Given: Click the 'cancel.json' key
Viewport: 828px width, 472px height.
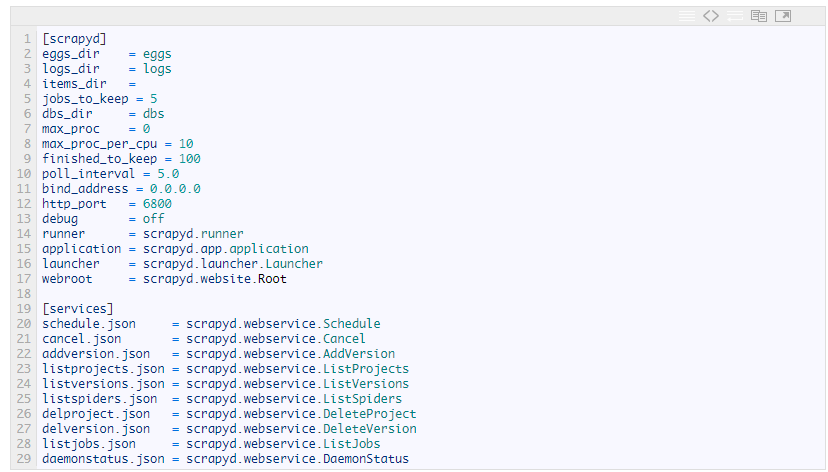Looking at the screenshot, I should pos(82,338).
